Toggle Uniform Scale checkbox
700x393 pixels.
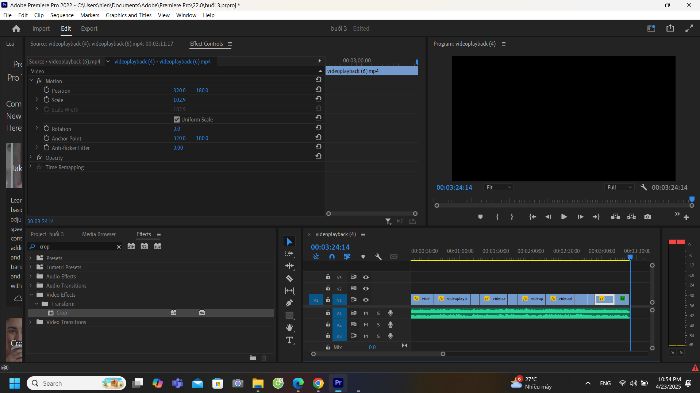(177, 119)
